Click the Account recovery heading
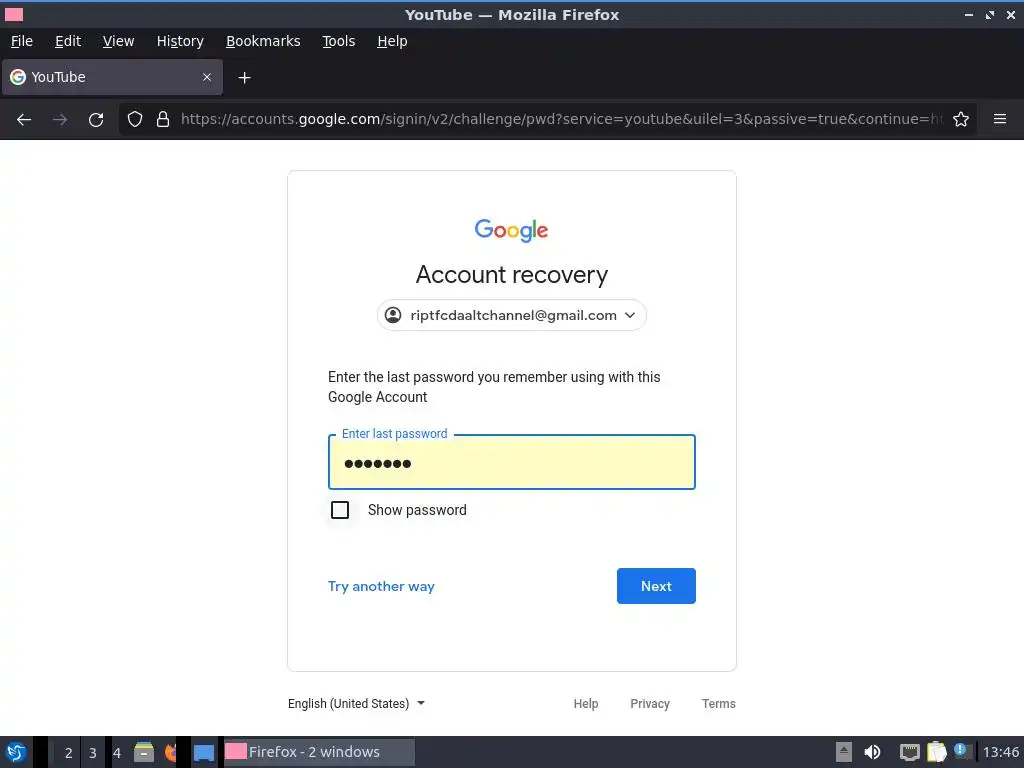The height and width of the screenshot is (768, 1024). coord(511,275)
